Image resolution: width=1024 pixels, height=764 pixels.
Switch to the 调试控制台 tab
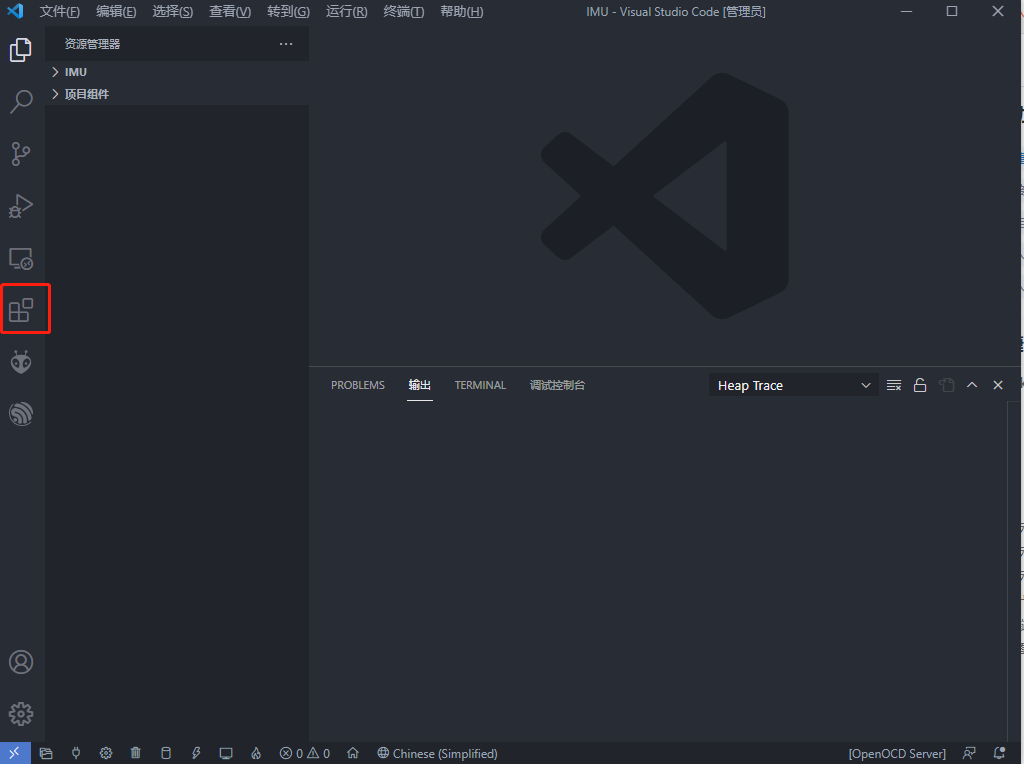(x=557, y=385)
